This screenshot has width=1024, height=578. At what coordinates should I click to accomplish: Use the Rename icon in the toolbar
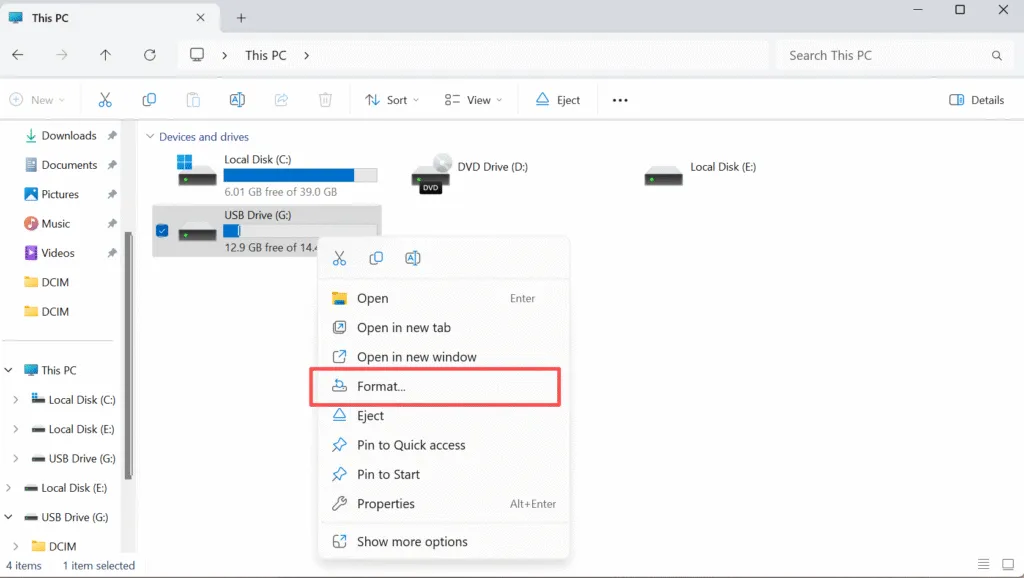point(237,100)
